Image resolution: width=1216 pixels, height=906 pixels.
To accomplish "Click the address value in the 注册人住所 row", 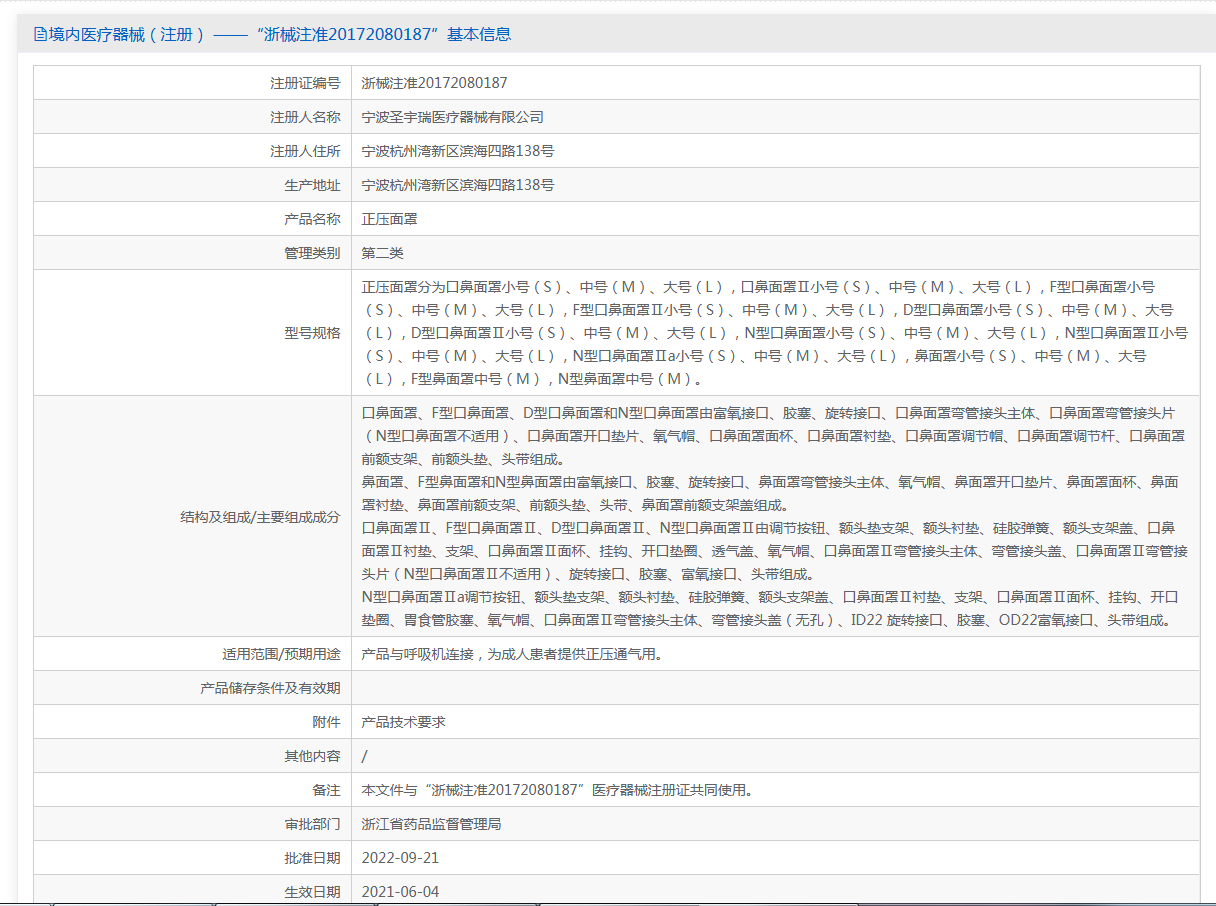I will 458,151.
